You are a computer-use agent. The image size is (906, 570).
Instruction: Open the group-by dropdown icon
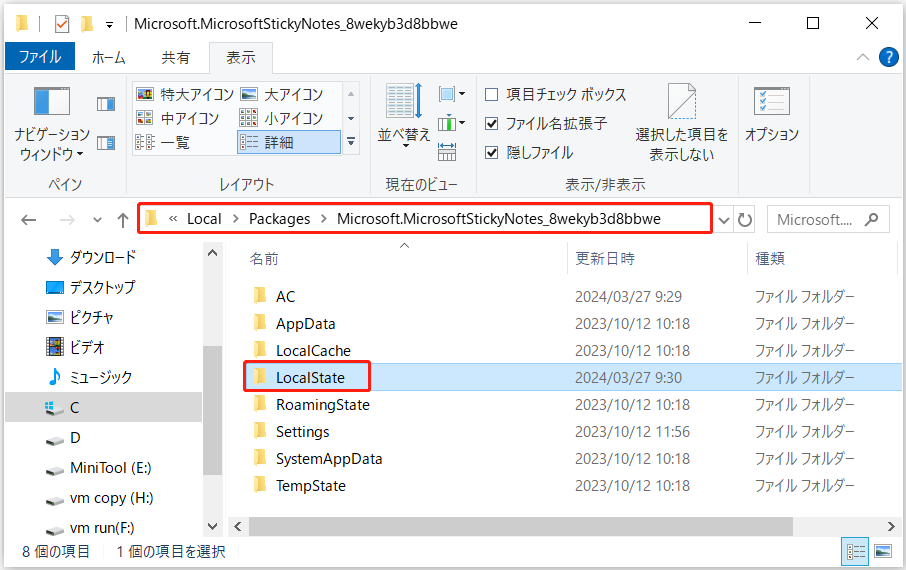[451, 94]
